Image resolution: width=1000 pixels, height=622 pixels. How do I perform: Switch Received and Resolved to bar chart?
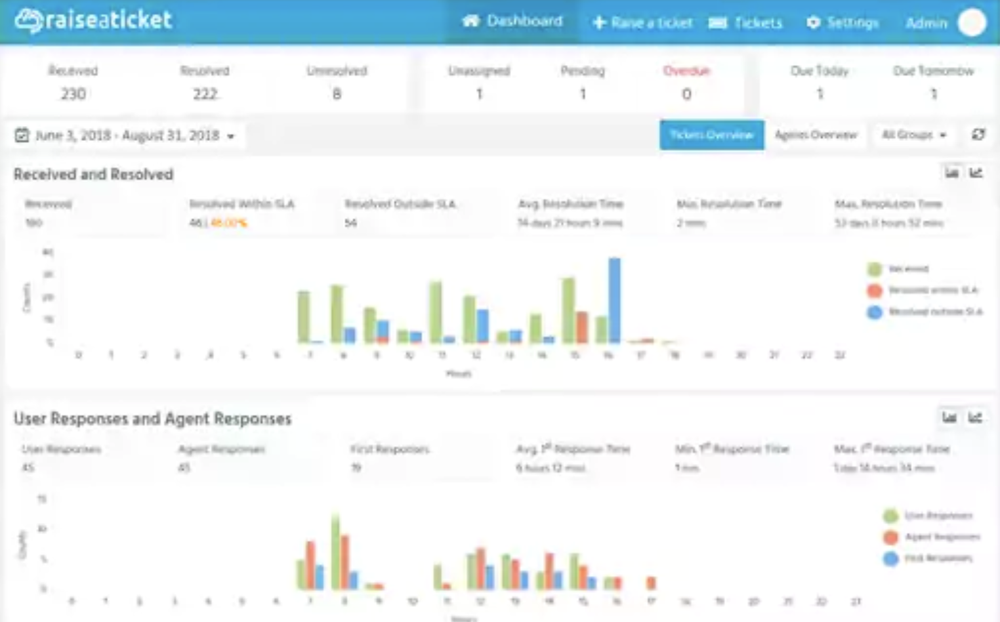(x=952, y=173)
